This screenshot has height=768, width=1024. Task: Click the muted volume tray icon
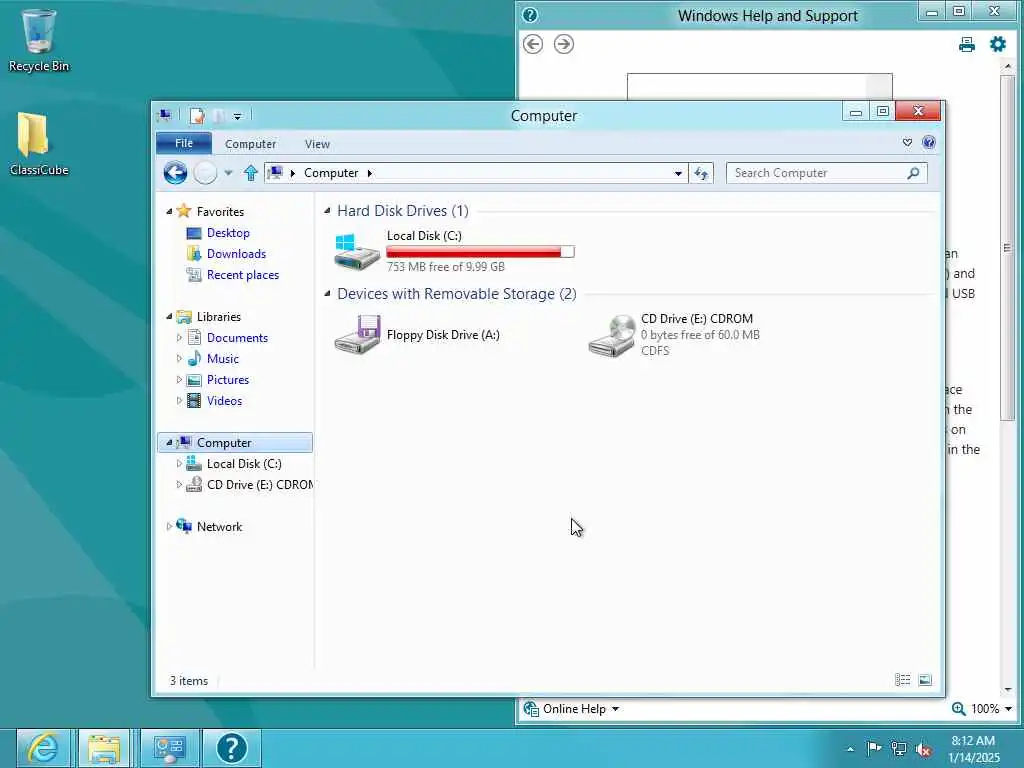pyautogui.click(x=923, y=749)
